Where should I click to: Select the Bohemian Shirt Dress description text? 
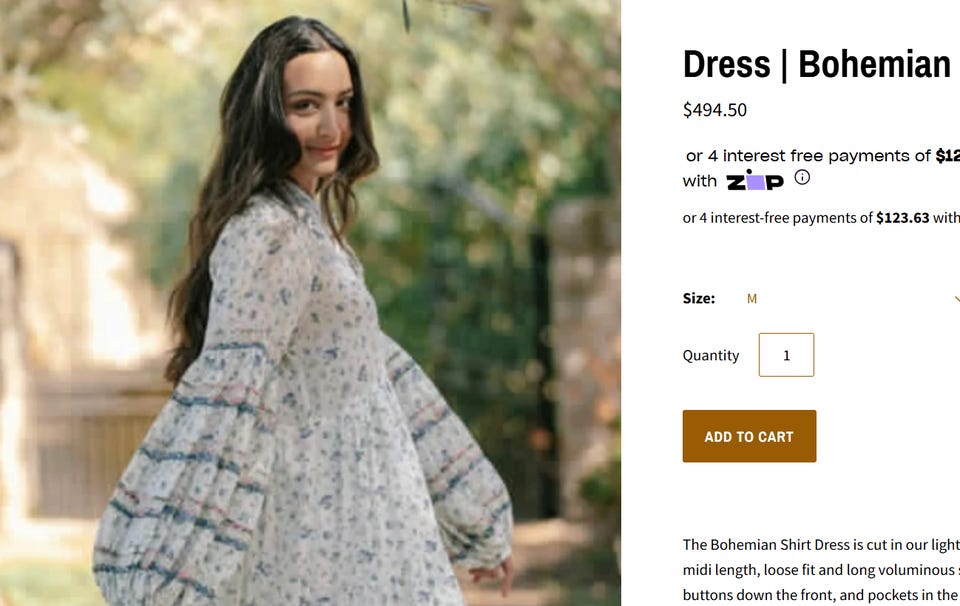[820, 545]
